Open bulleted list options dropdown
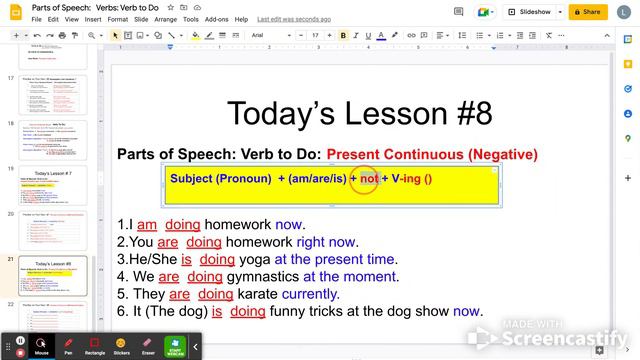 (x=489, y=36)
